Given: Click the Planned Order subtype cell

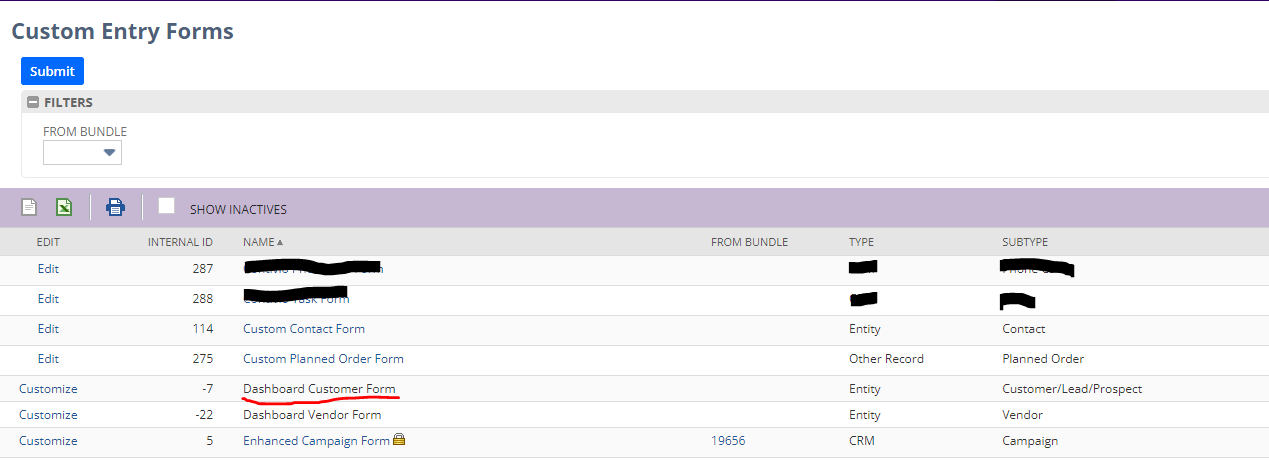Looking at the screenshot, I should (1043, 359).
